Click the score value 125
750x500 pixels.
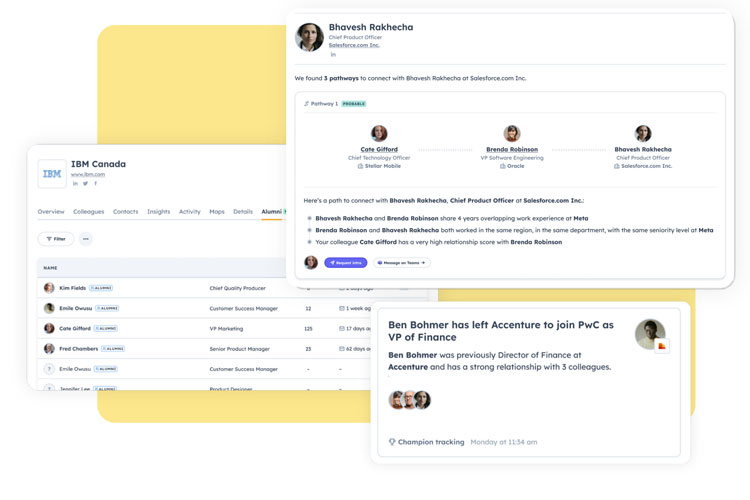(x=309, y=329)
